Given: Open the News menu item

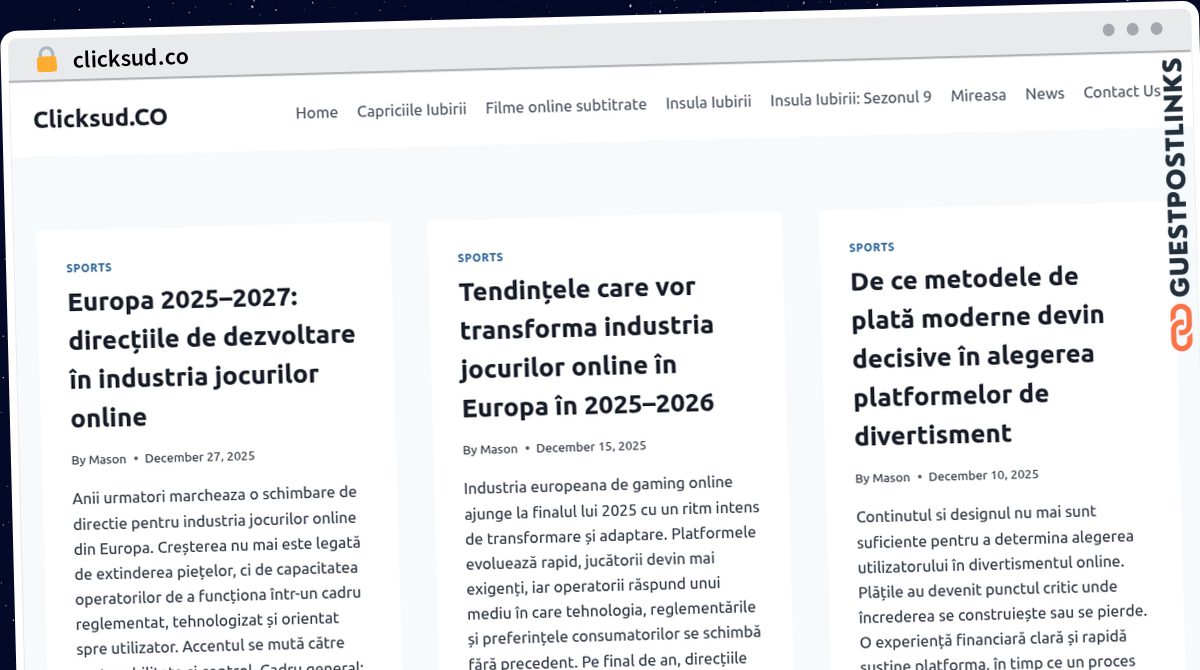Looking at the screenshot, I should click(1044, 93).
